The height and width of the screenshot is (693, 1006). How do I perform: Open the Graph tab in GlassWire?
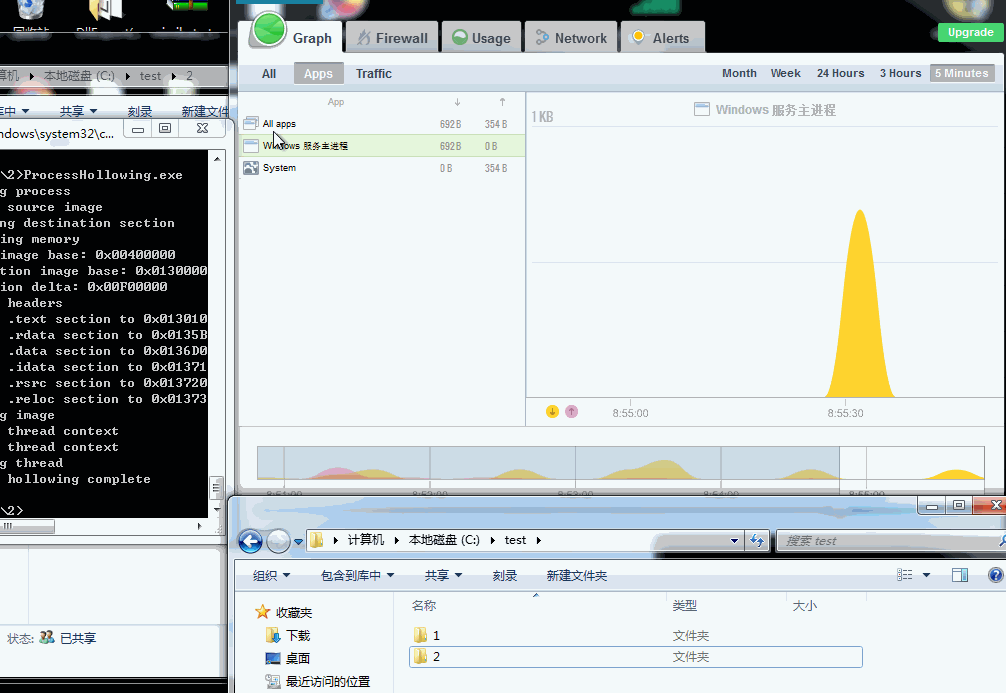click(x=293, y=38)
